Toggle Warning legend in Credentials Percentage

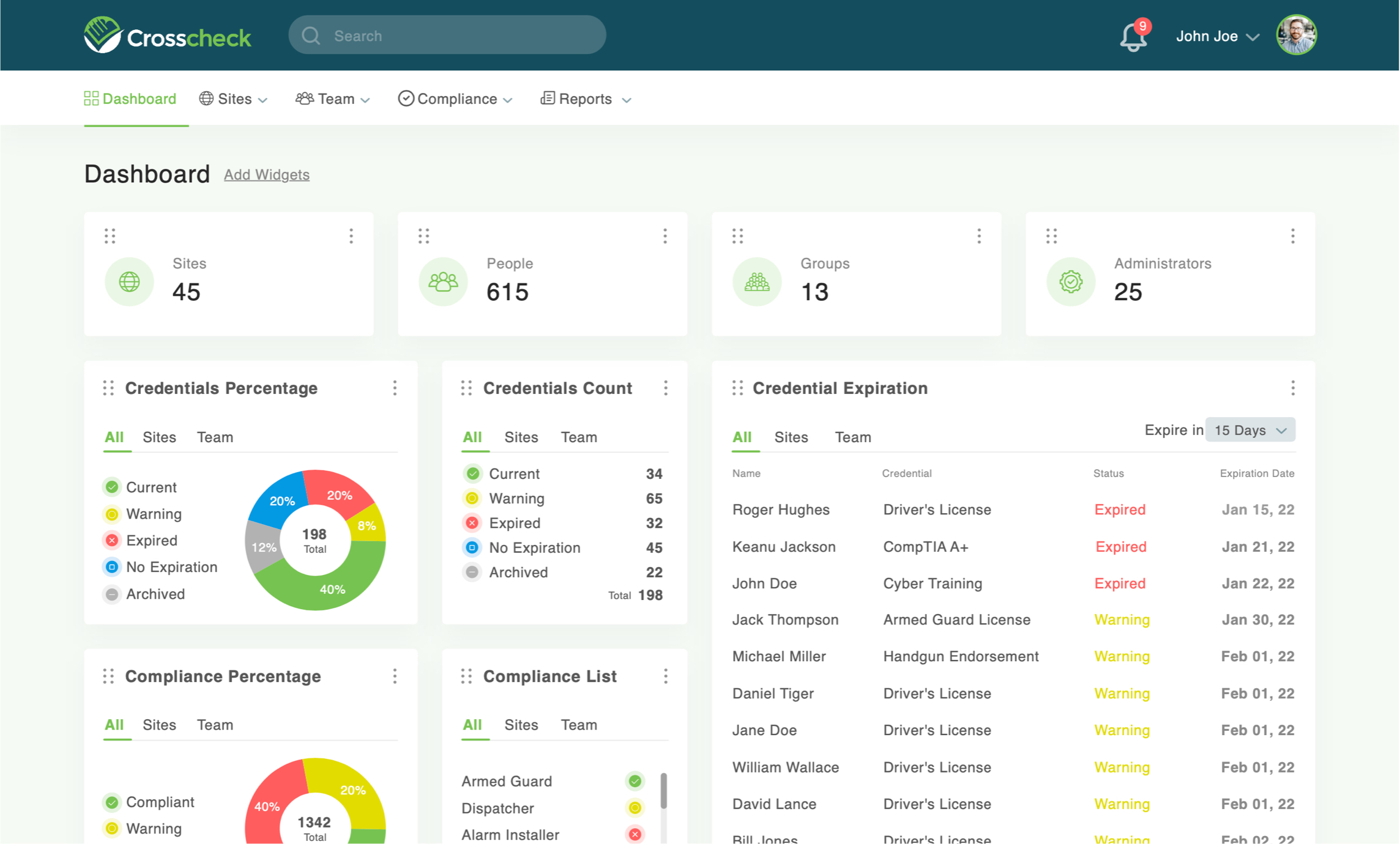[143, 514]
